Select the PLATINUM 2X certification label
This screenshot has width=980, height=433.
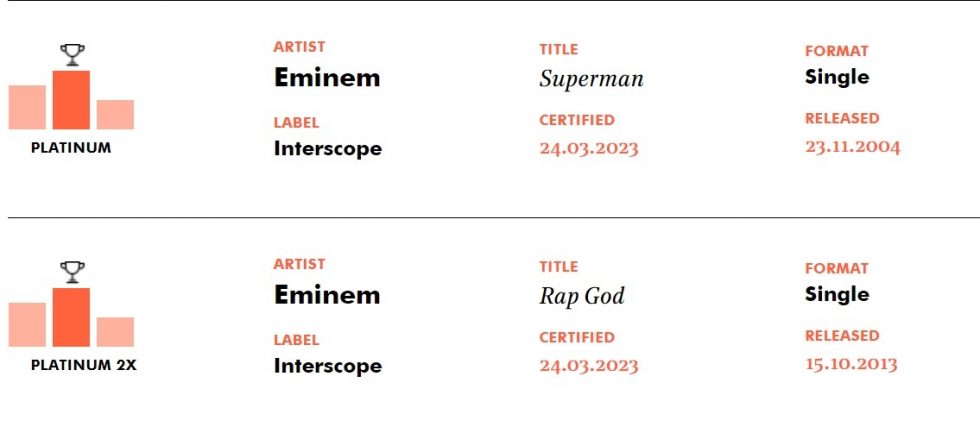click(83, 366)
